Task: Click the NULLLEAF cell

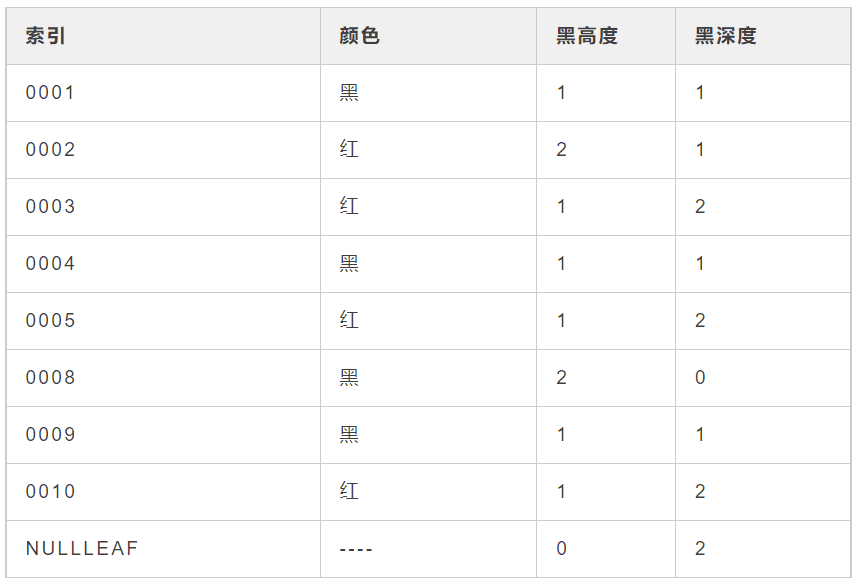Action: click(x=82, y=549)
